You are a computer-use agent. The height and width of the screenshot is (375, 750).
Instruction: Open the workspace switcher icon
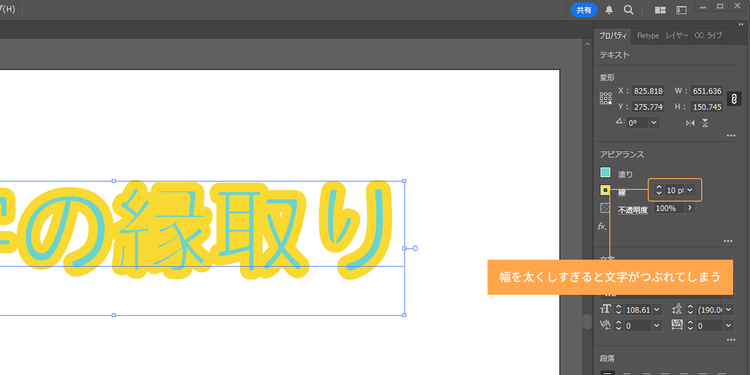pyautogui.click(x=681, y=10)
